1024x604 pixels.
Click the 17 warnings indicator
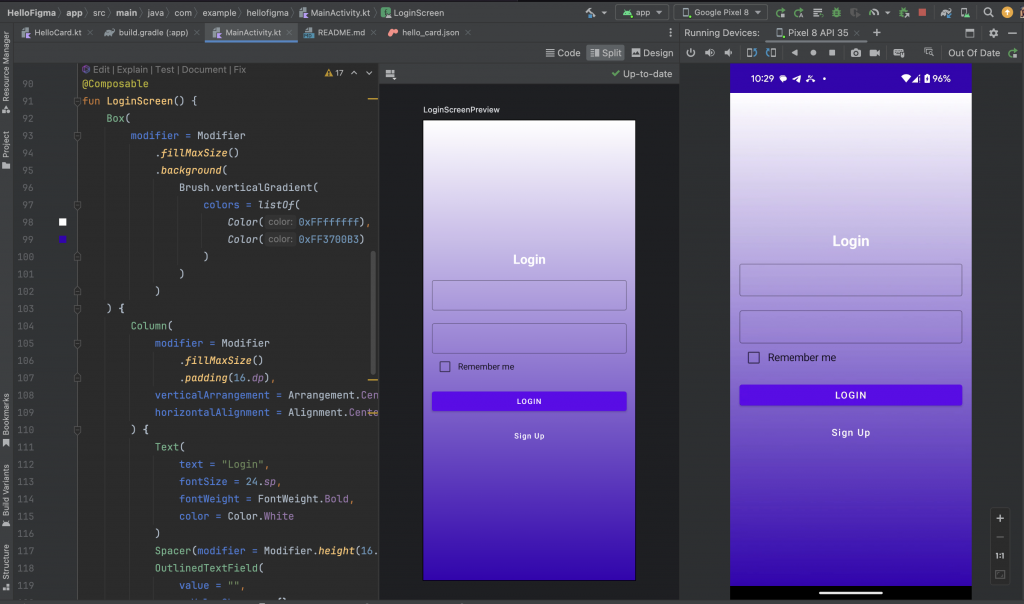334,73
